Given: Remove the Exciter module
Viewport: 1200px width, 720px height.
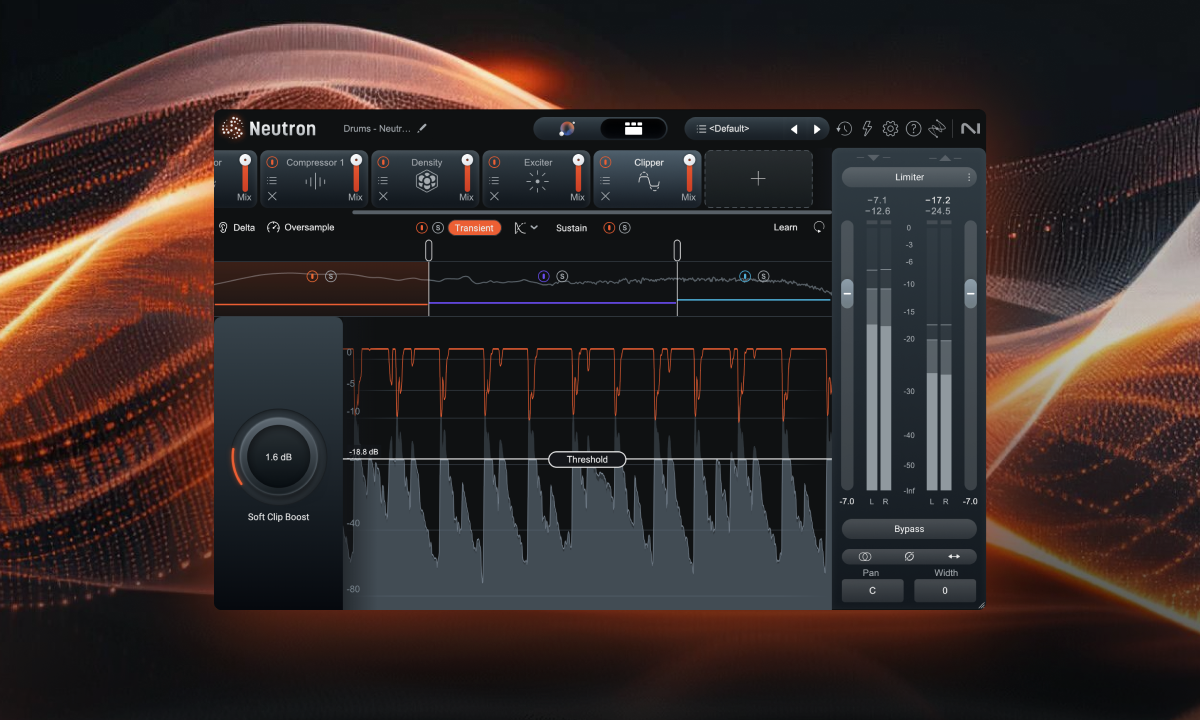Looking at the screenshot, I should click(x=494, y=197).
